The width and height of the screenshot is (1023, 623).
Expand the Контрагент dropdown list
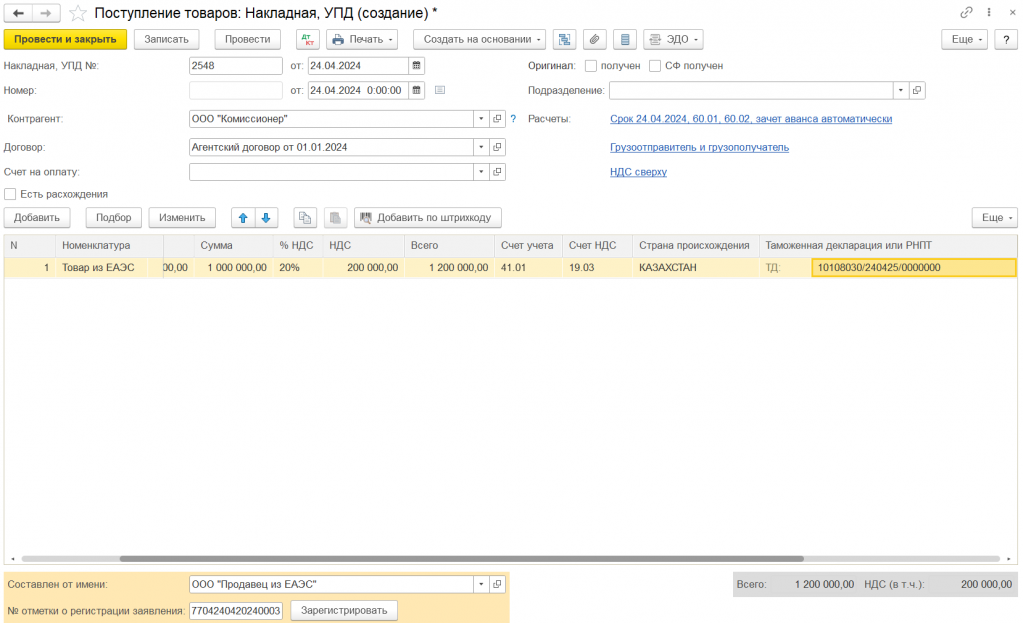point(481,119)
